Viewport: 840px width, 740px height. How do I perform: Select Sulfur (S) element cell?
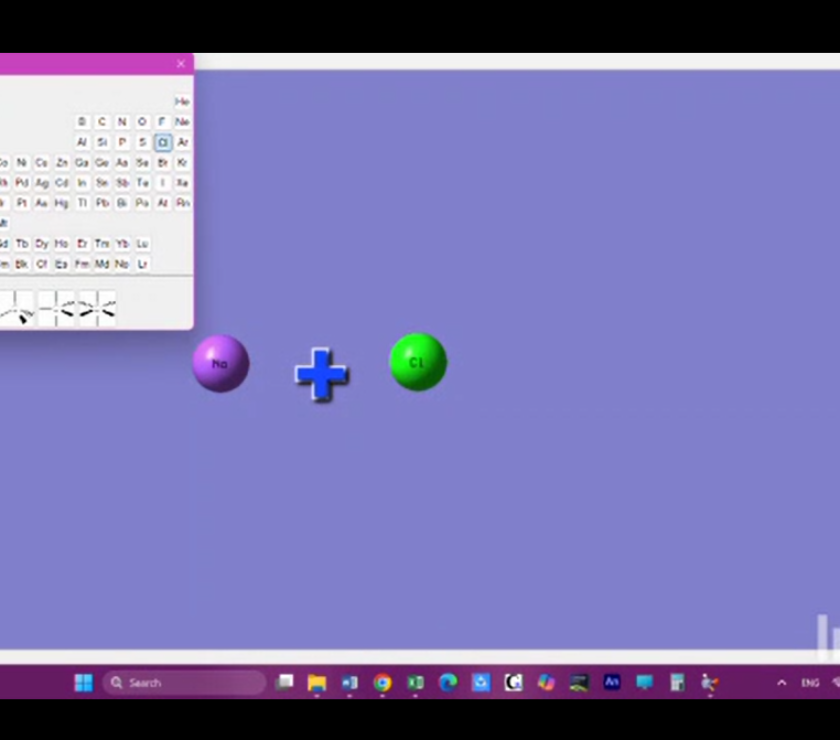[x=142, y=142]
